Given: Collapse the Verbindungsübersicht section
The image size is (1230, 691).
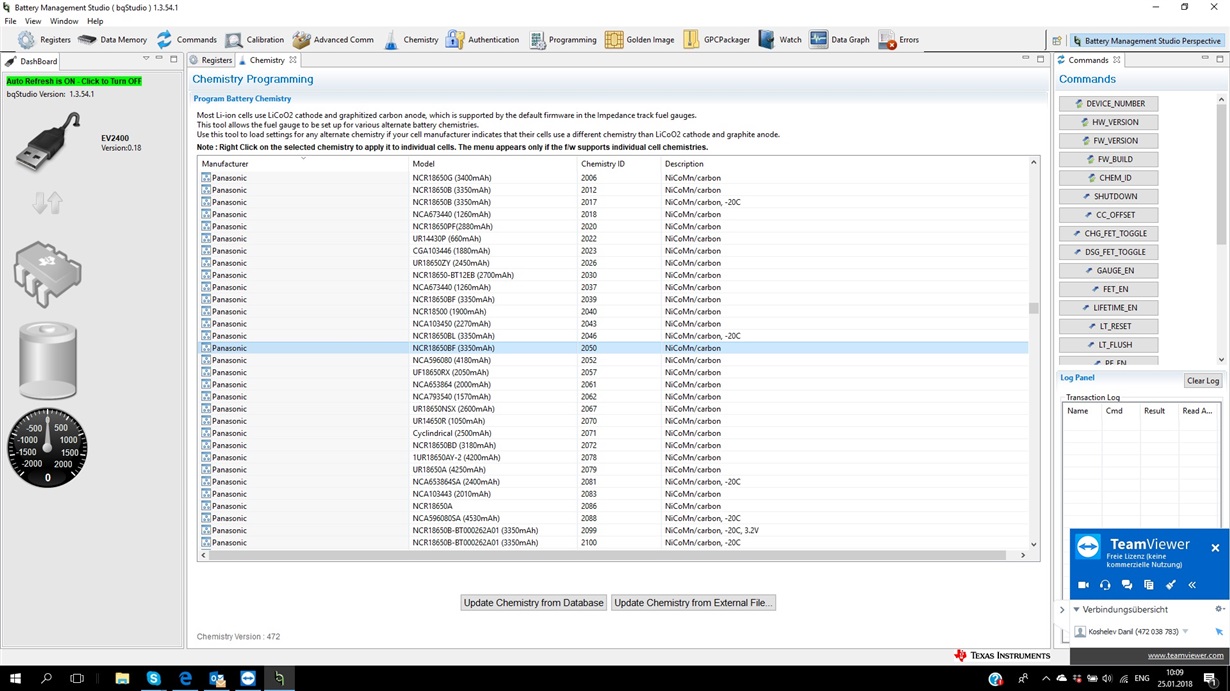Looking at the screenshot, I should (1077, 609).
